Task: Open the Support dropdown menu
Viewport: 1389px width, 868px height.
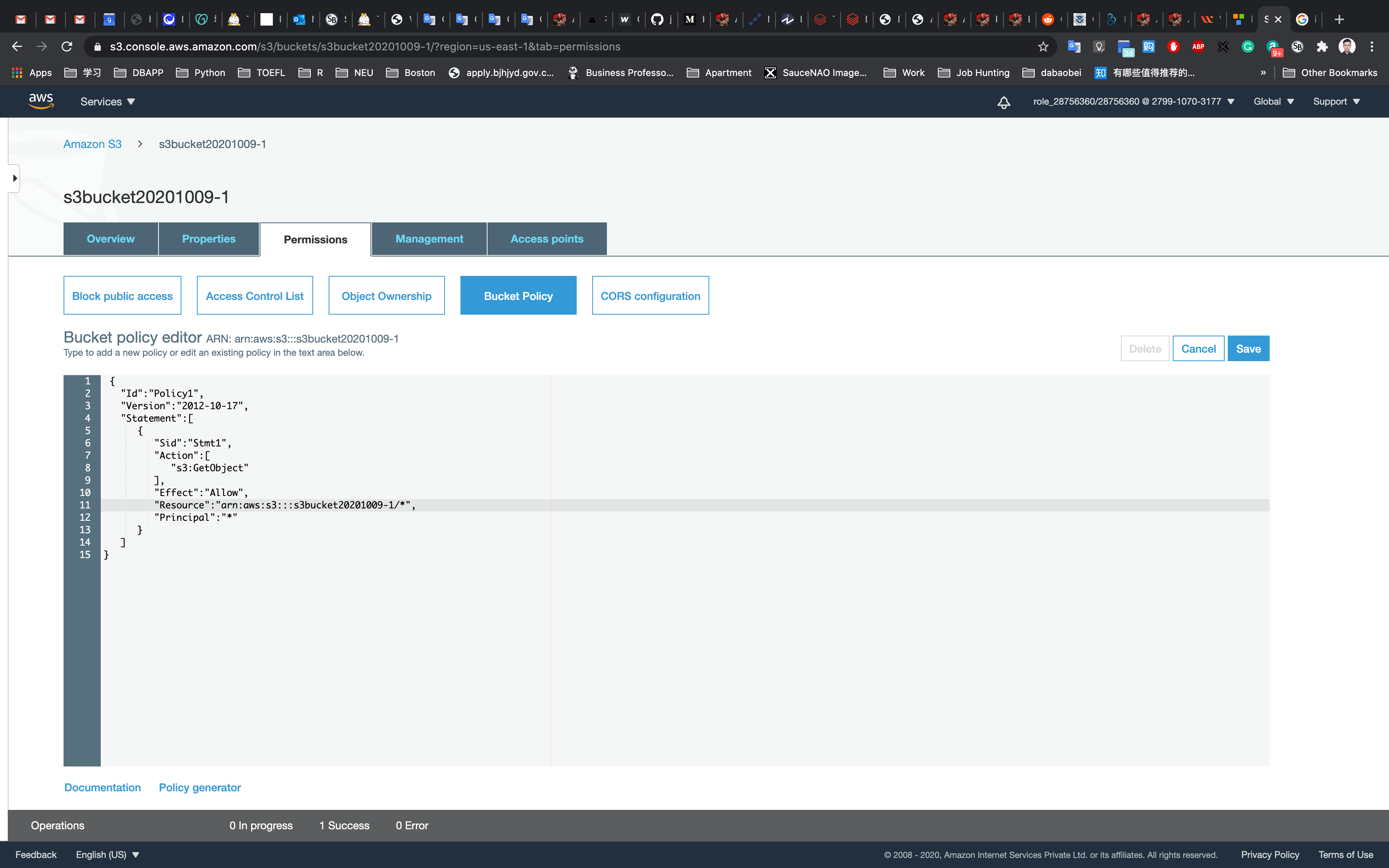Action: [x=1336, y=102]
